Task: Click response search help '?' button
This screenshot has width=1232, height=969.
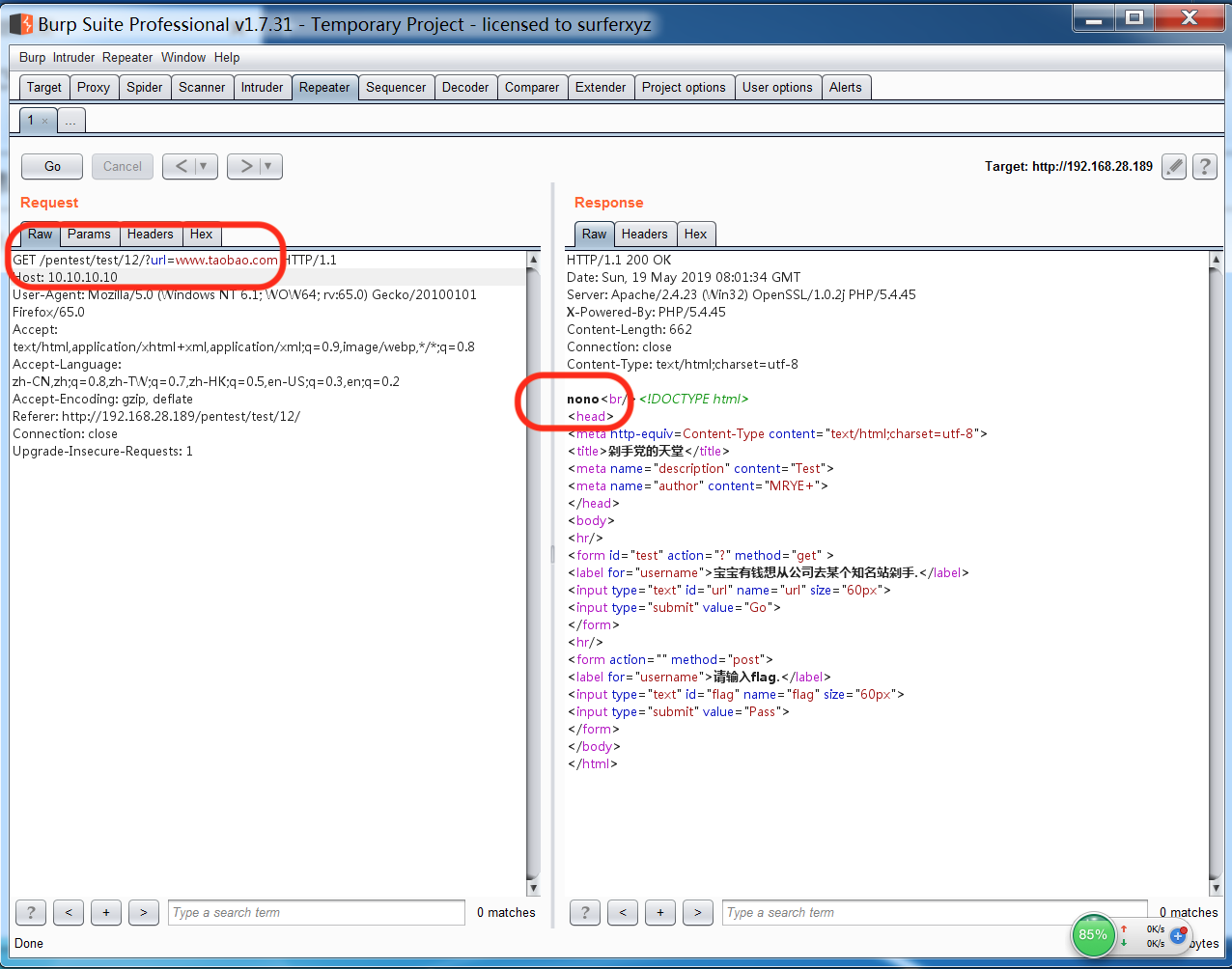Action: click(585, 912)
